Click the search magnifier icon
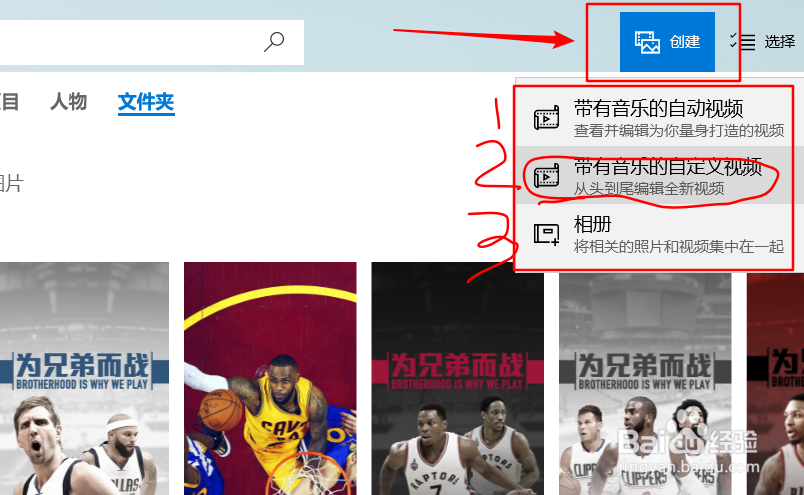Image resolution: width=804 pixels, height=495 pixels. click(x=274, y=42)
